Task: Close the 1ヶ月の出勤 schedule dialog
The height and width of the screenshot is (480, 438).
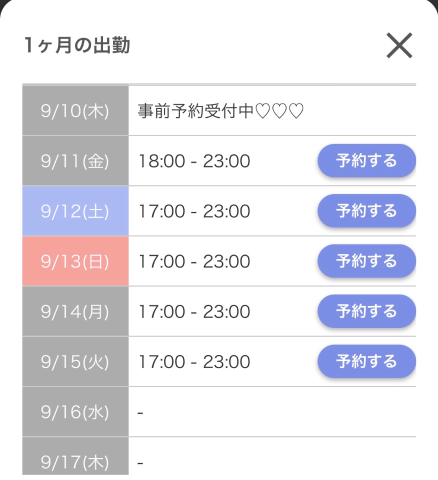Action: coord(399,45)
